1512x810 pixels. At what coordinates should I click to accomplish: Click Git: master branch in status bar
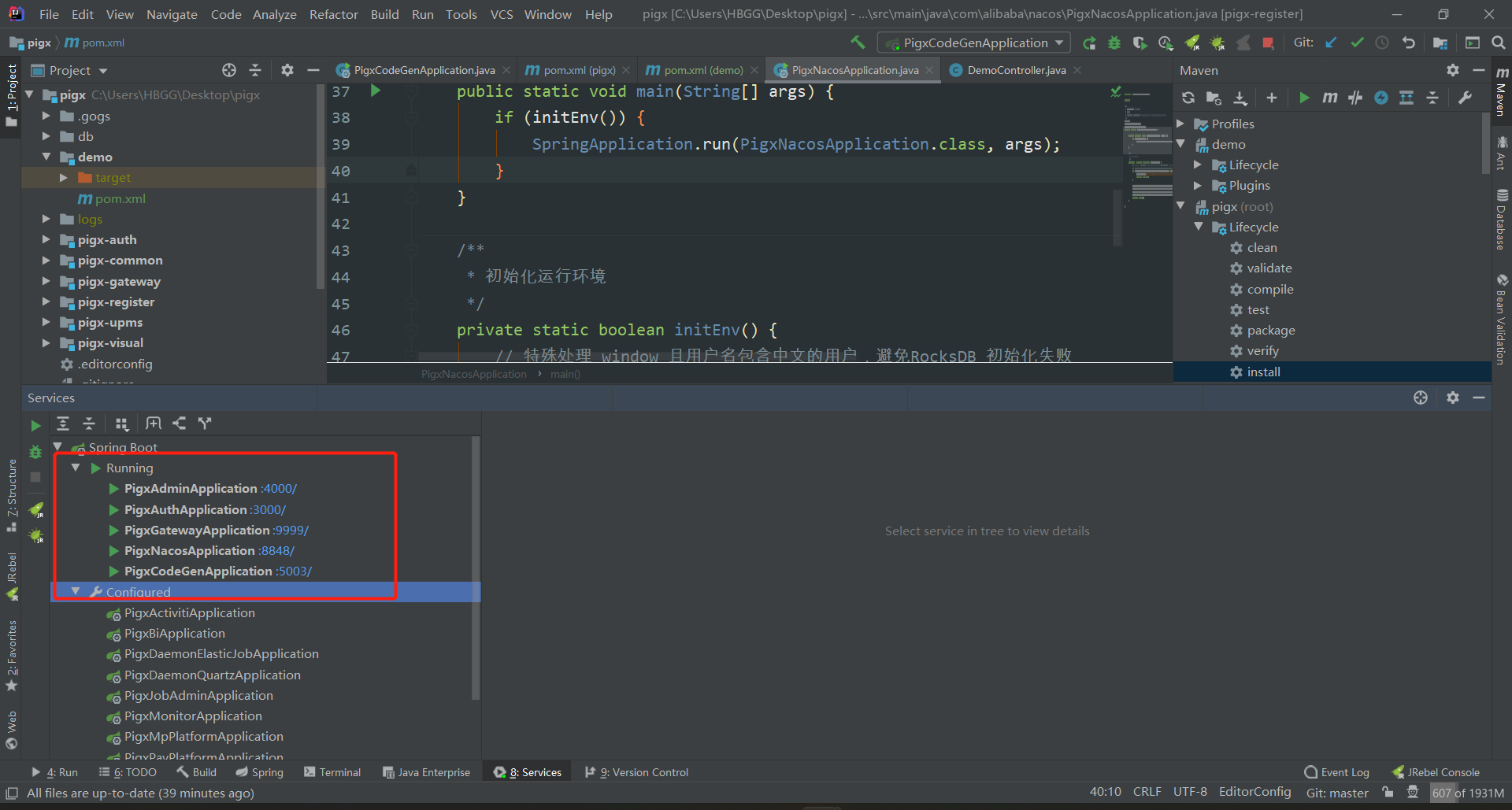(x=1336, y=793)
